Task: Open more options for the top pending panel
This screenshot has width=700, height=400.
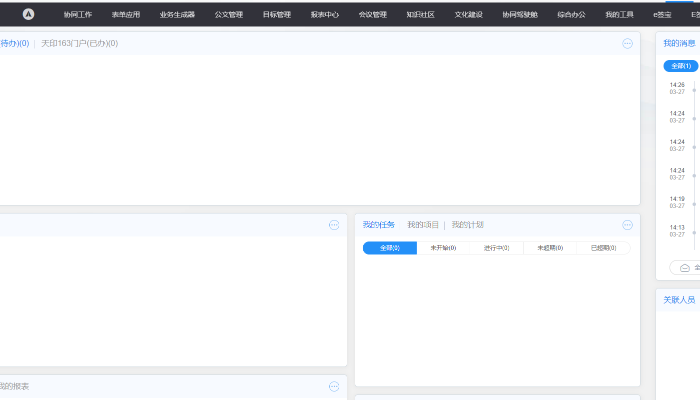Action: pos(627,44)
